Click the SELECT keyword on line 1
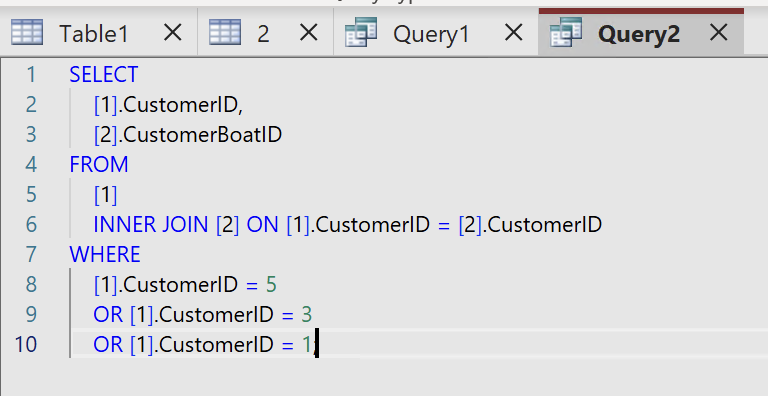Image resolution: width=768 pixels, height=396 pixels. pyautogui.click(x=103, y=74)
